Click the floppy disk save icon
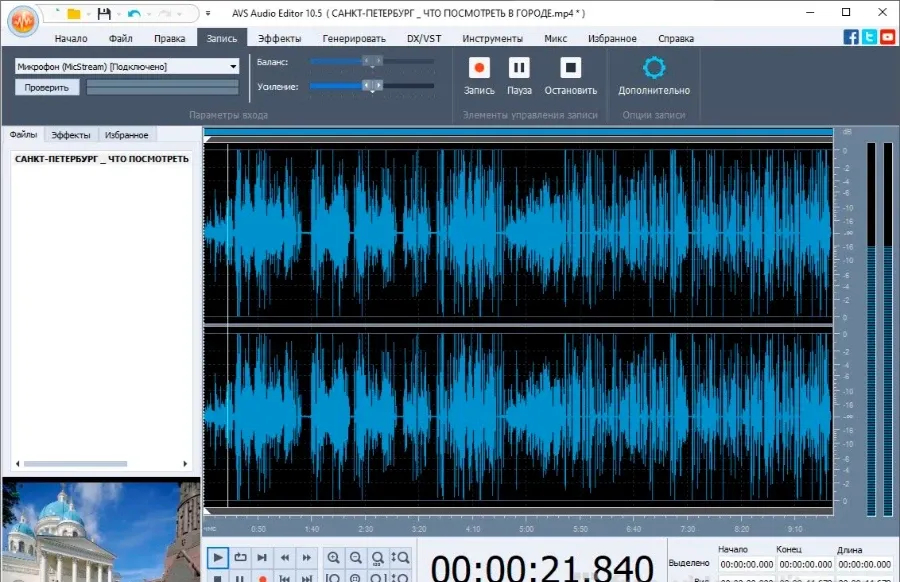900x582 pixels. tap(104, 13)
